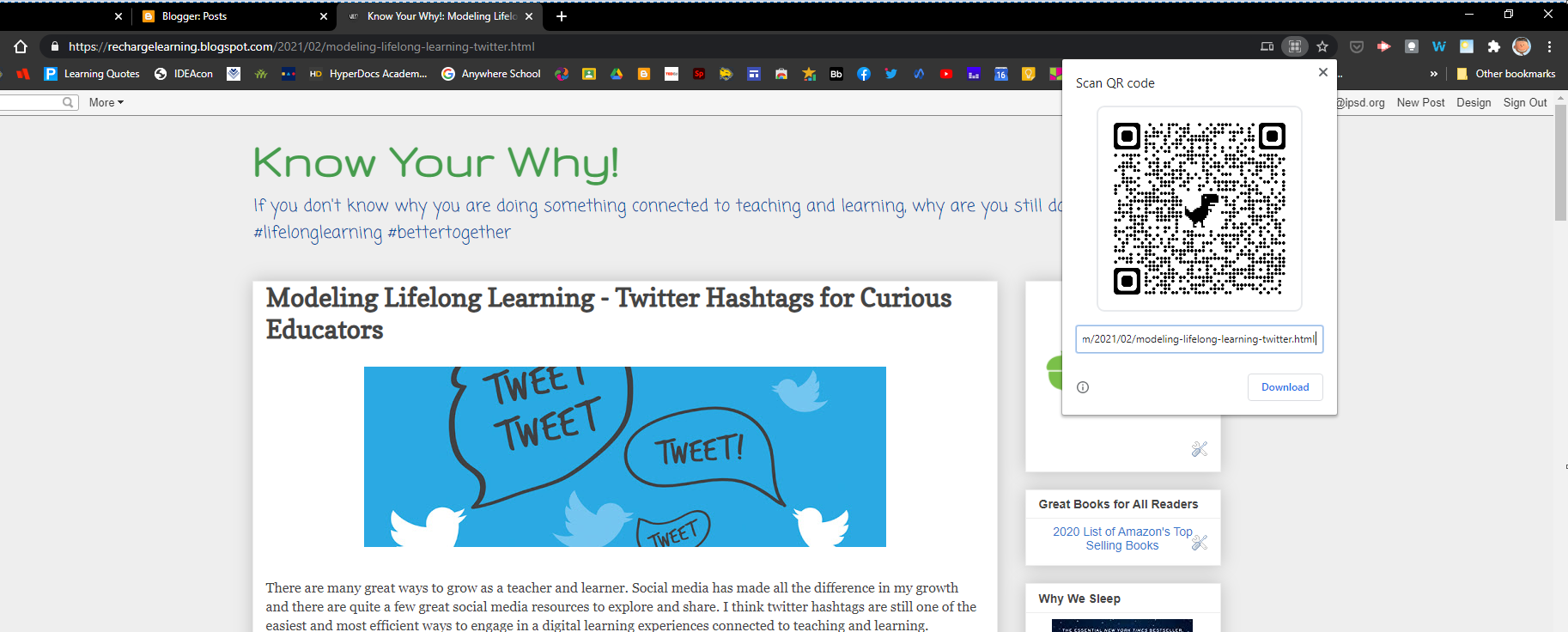Click New Post in the Blogger navbar

coord(1420,102)
